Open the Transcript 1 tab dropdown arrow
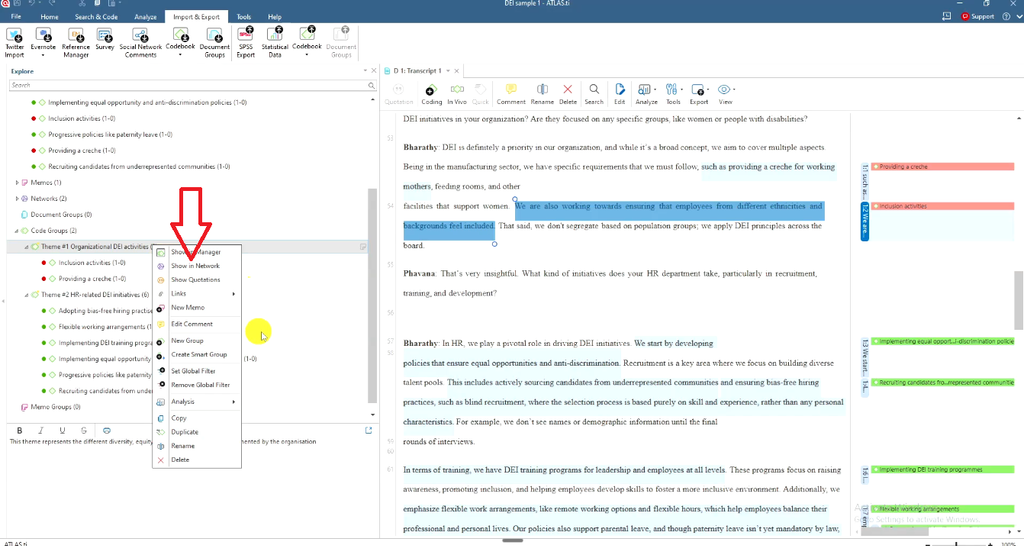This screenshot has width=1024, height=546. coord(448,71)
